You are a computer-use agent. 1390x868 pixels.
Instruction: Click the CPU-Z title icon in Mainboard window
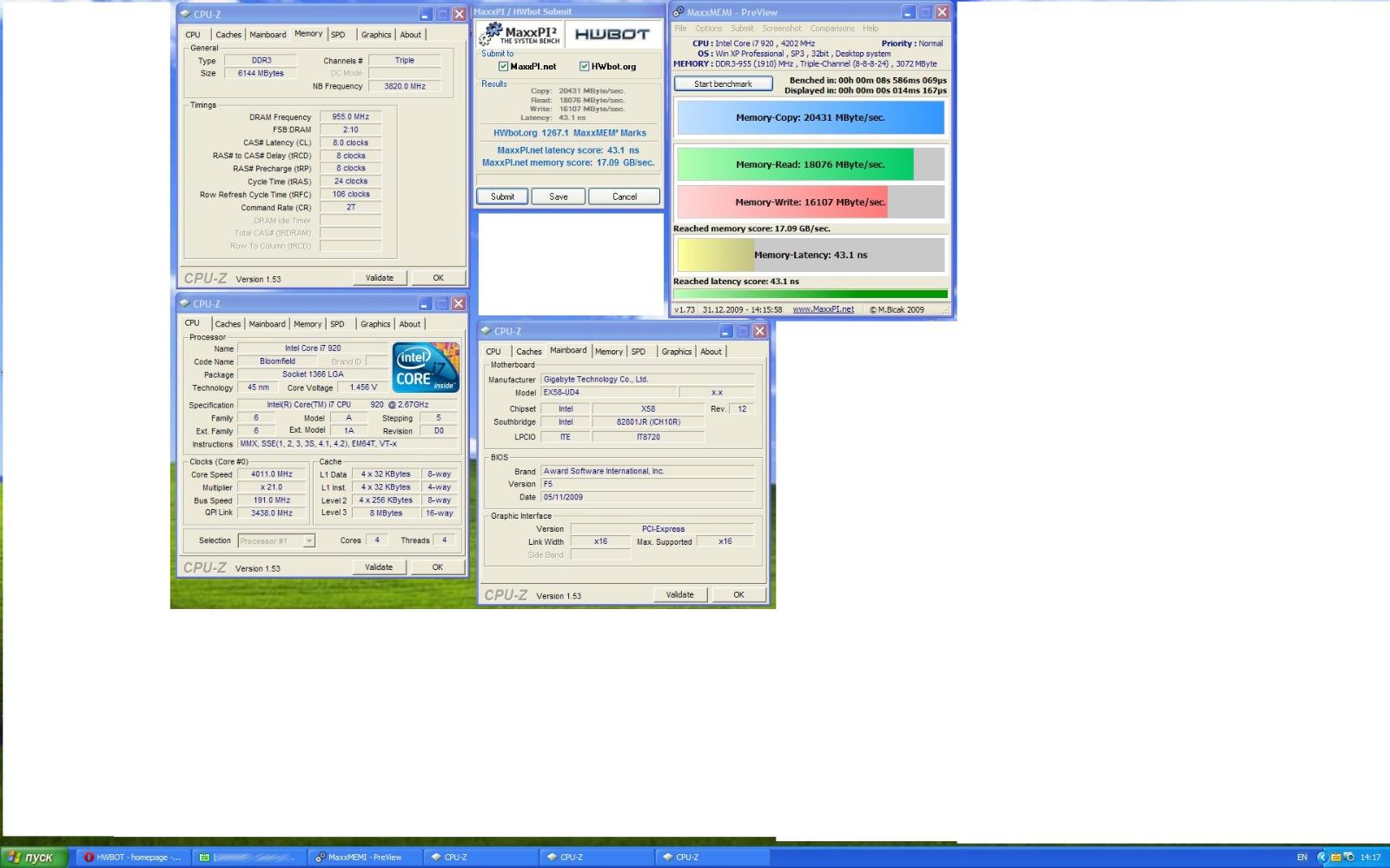click(x=486, y=331)
